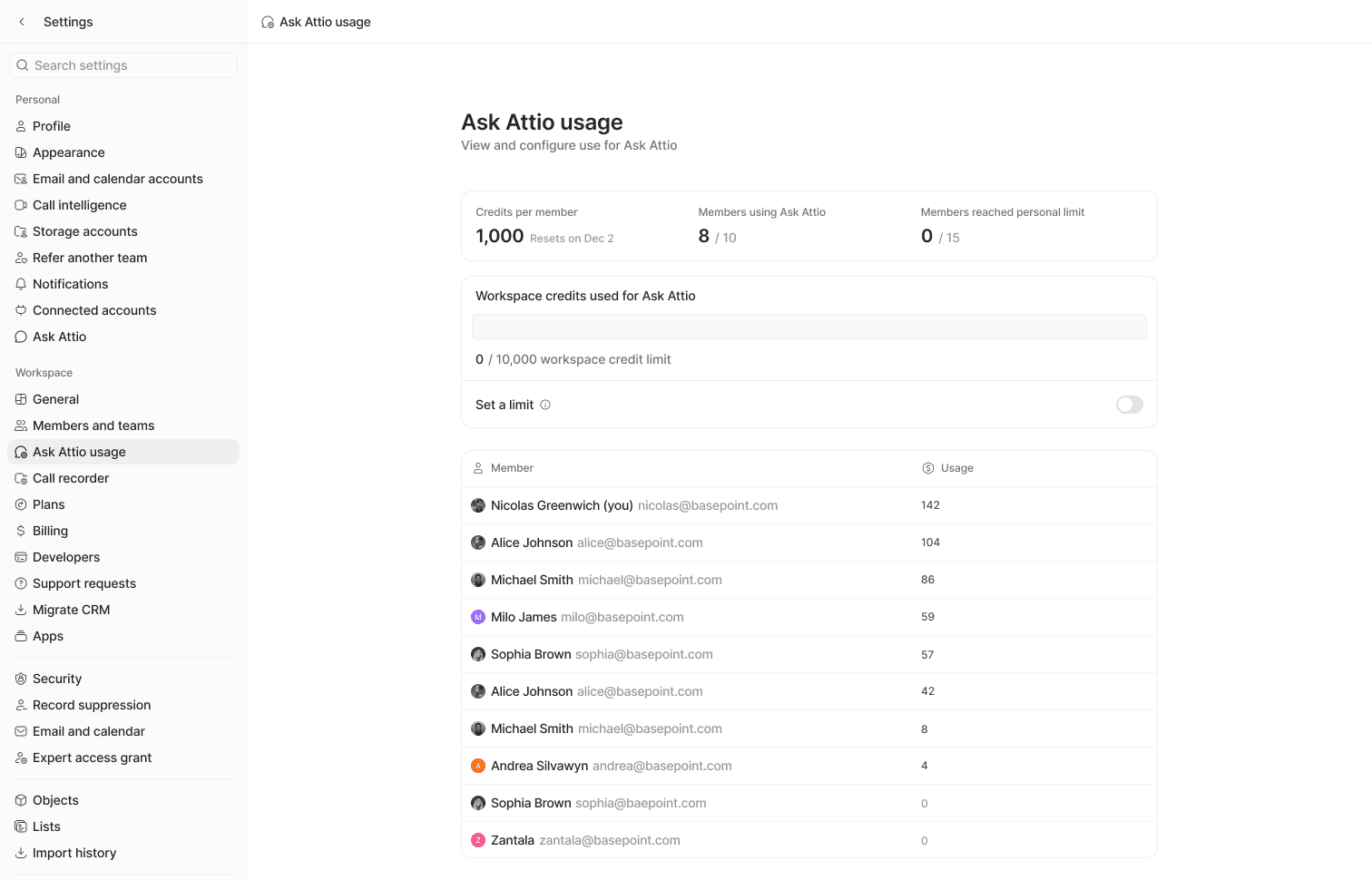Viewport: 1372px width, 880px height.
Task: Open the Notifications bell settings
Action: coord(21,284)
